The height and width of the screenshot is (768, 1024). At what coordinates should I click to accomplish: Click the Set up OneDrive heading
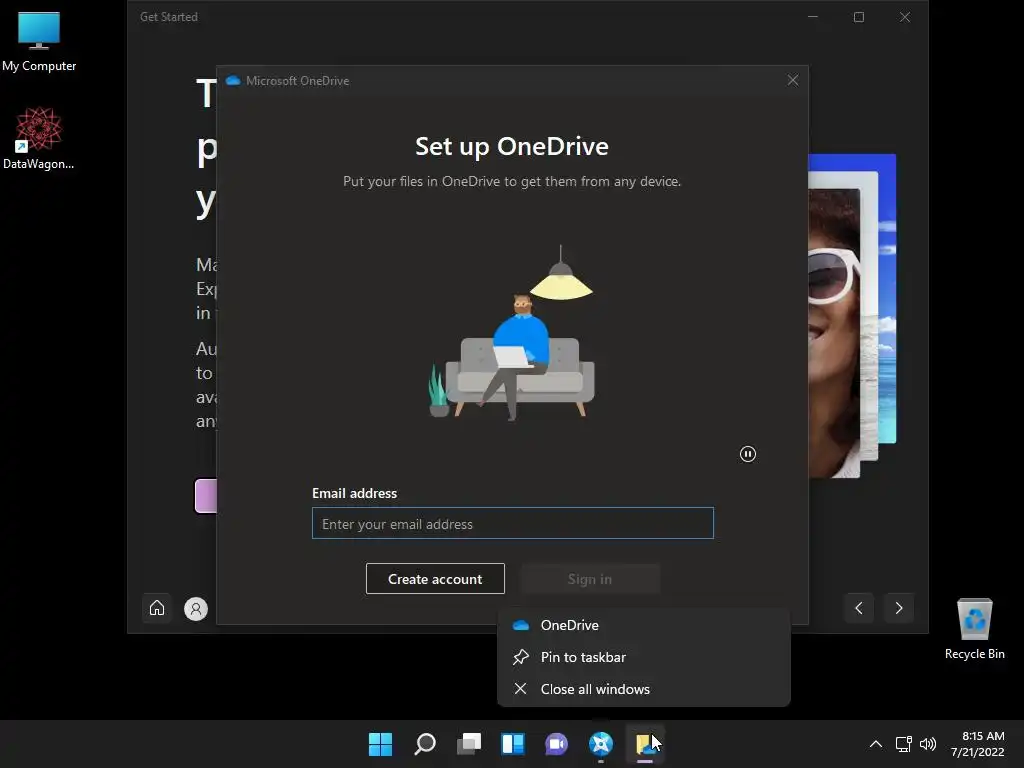pos(512,146)
